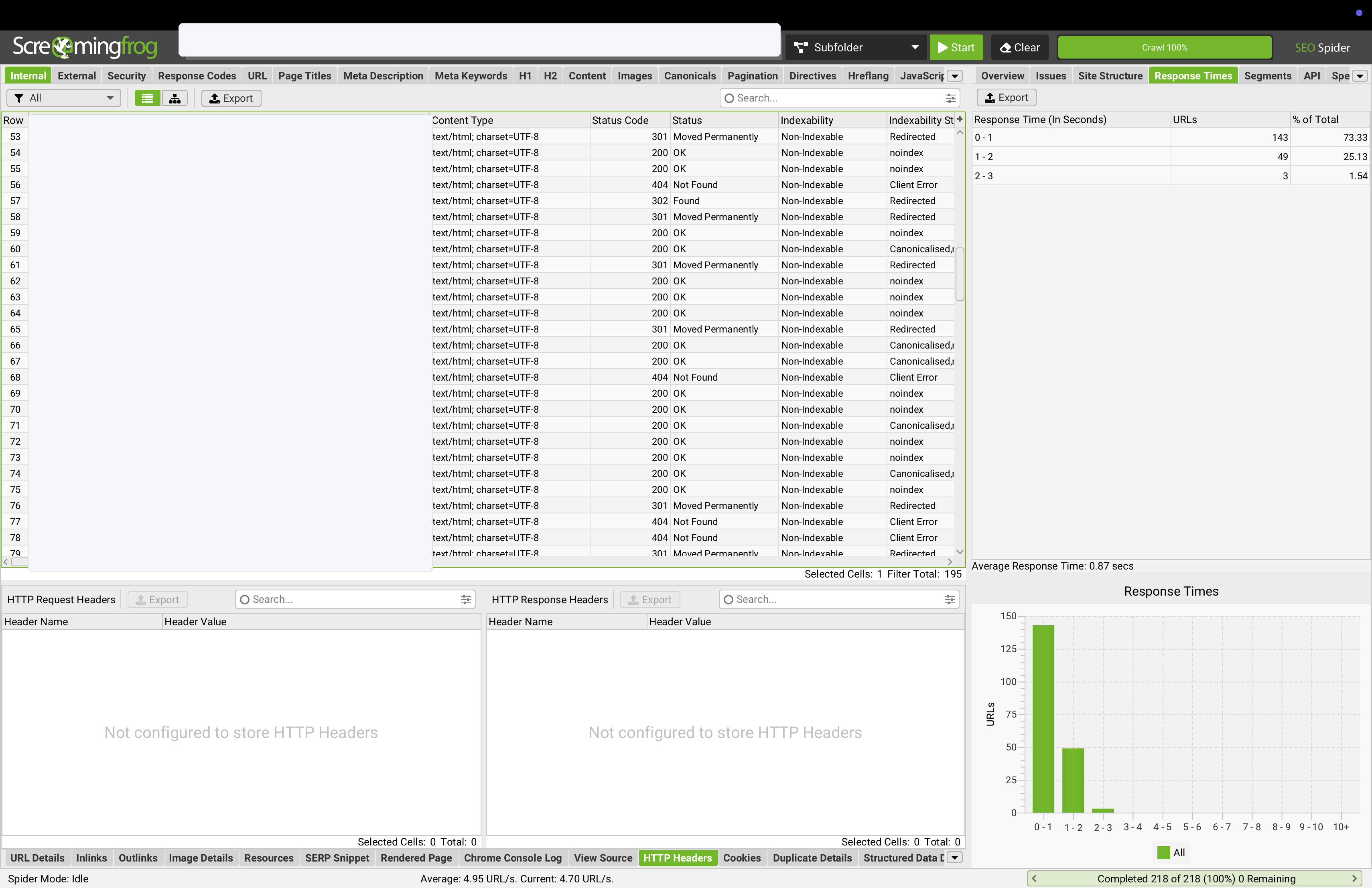Switch to Meta Description tab
Screen dimensions: 1372x888
383,75
